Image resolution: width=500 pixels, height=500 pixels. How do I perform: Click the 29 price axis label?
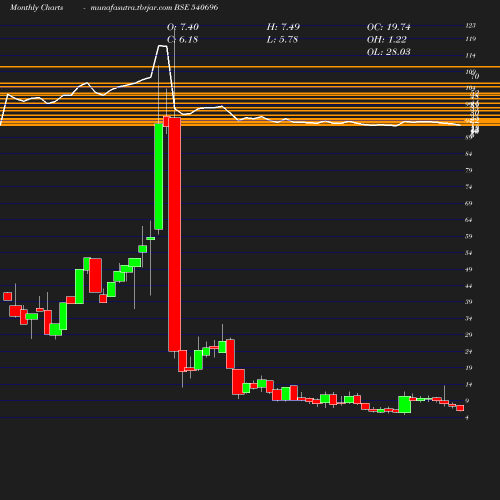click(x=469, y=335)
